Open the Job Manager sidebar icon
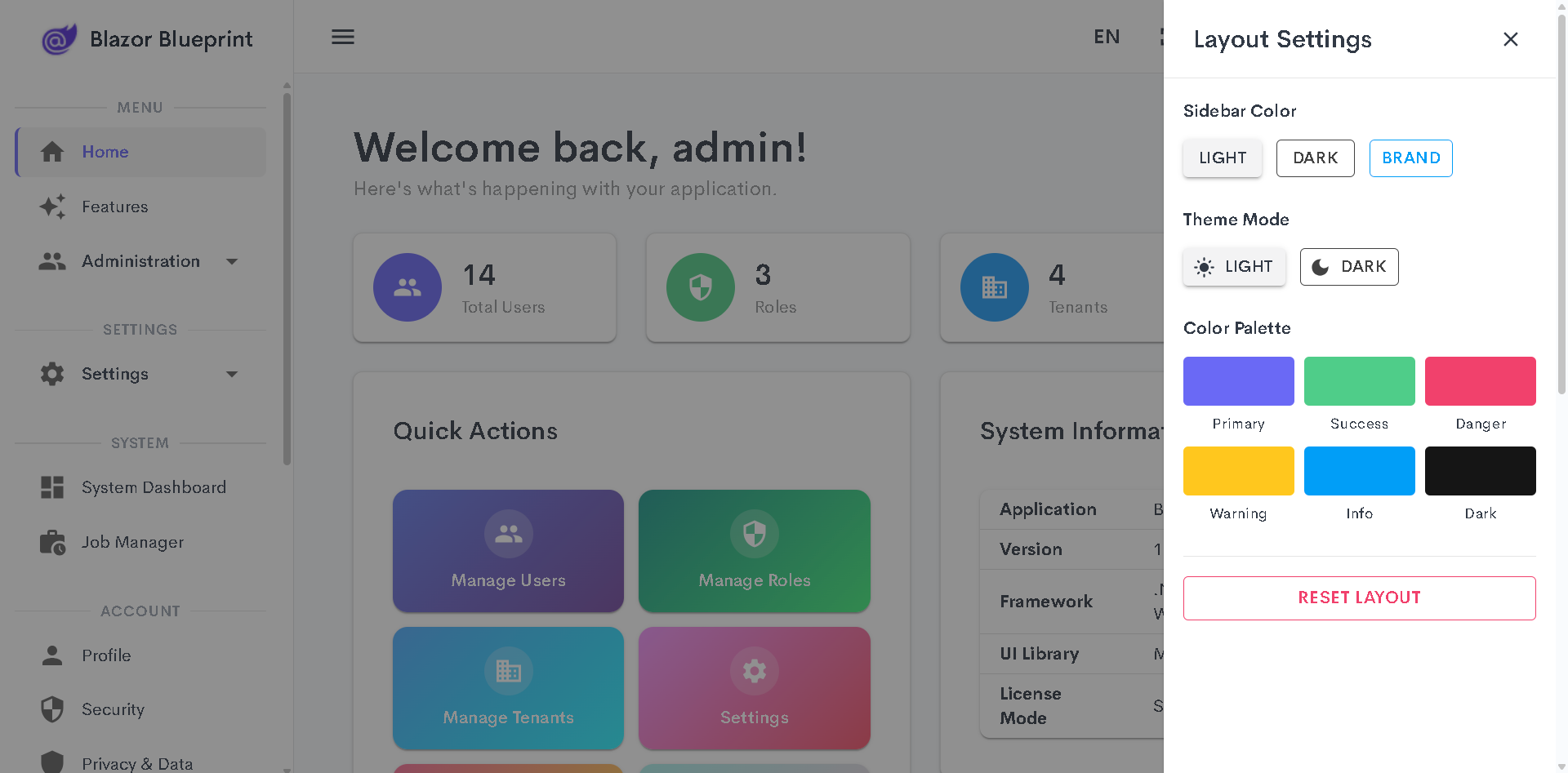This screenshot has width=1568, height=773. [x=52, y=542]
